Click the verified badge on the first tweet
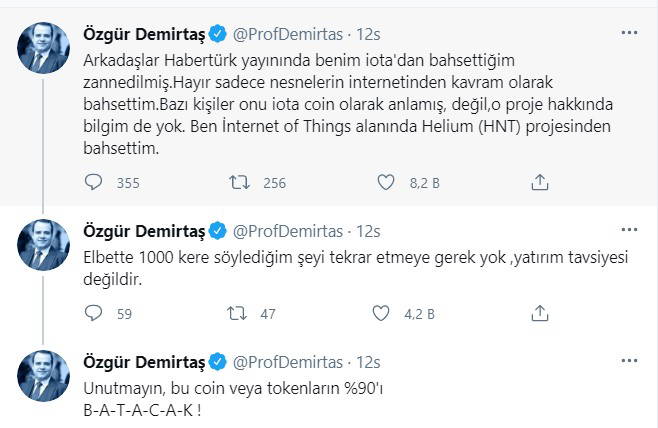The width and height of the screenshot is (658, 428). (x=214, y=33)
